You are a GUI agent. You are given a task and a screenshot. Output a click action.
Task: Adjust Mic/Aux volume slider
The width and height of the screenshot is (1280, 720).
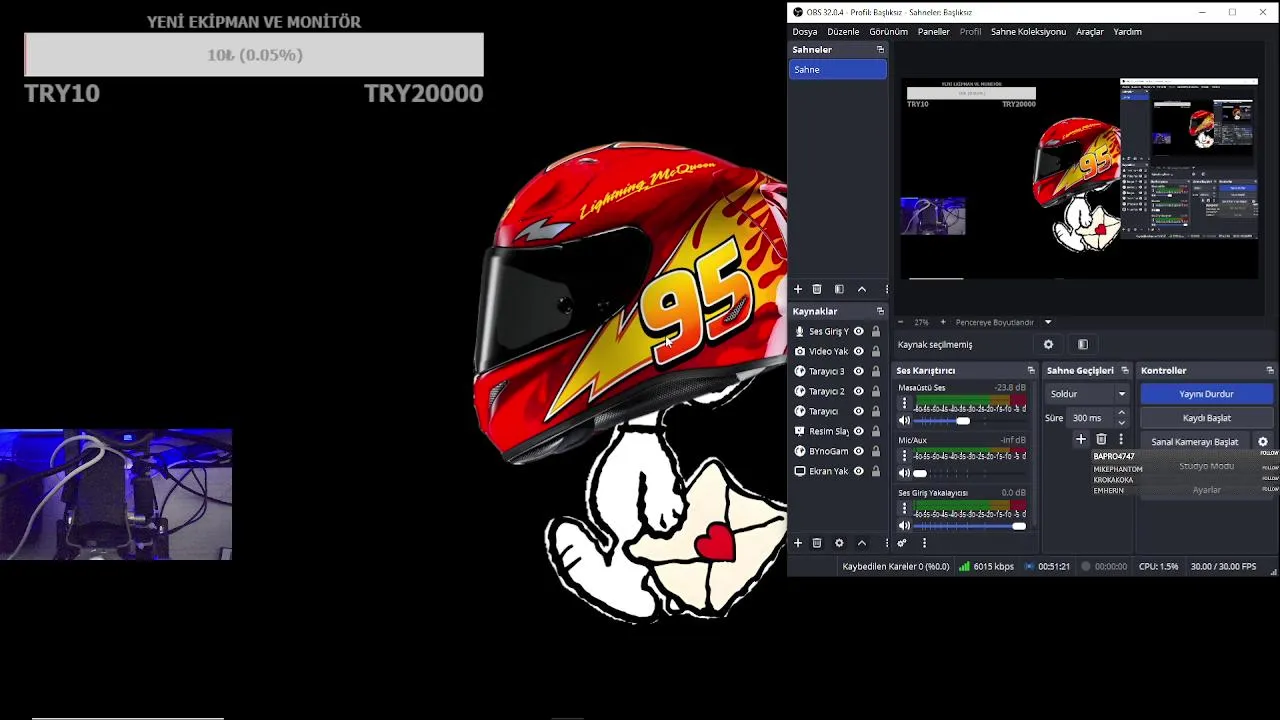[970, 473]
